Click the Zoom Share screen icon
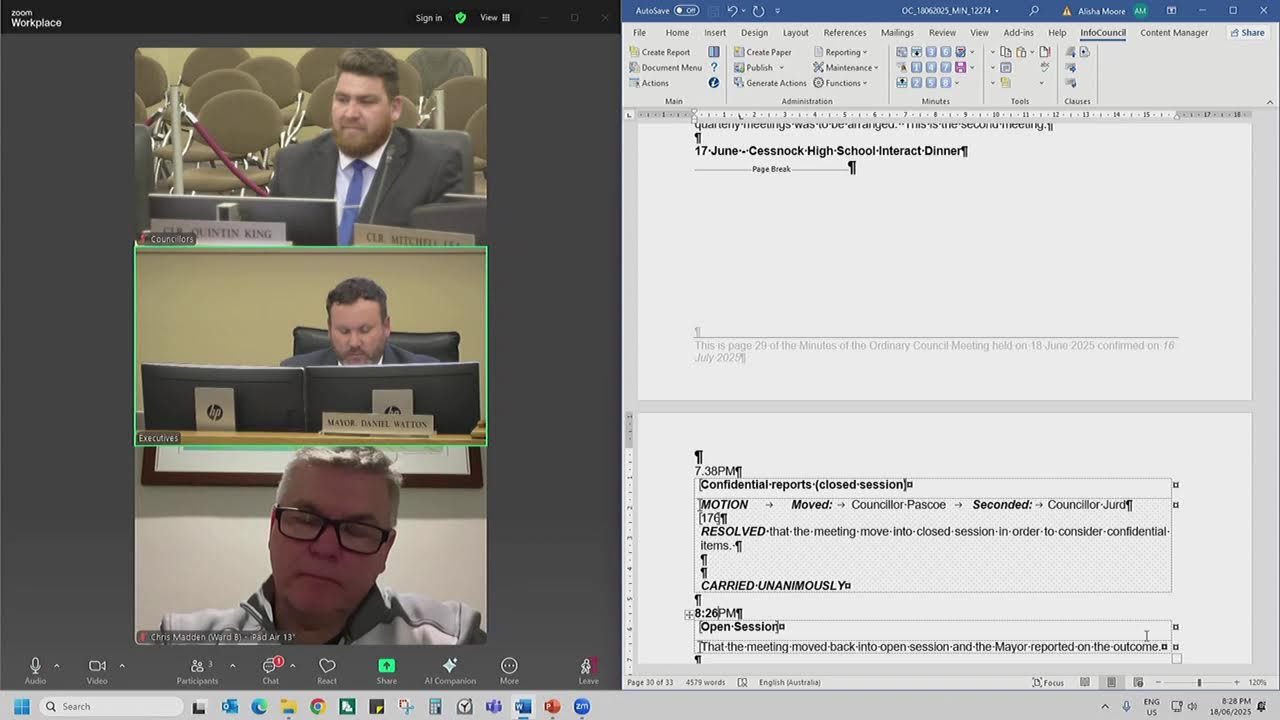Screen dimensions: 1280x720 pos(386,670)
